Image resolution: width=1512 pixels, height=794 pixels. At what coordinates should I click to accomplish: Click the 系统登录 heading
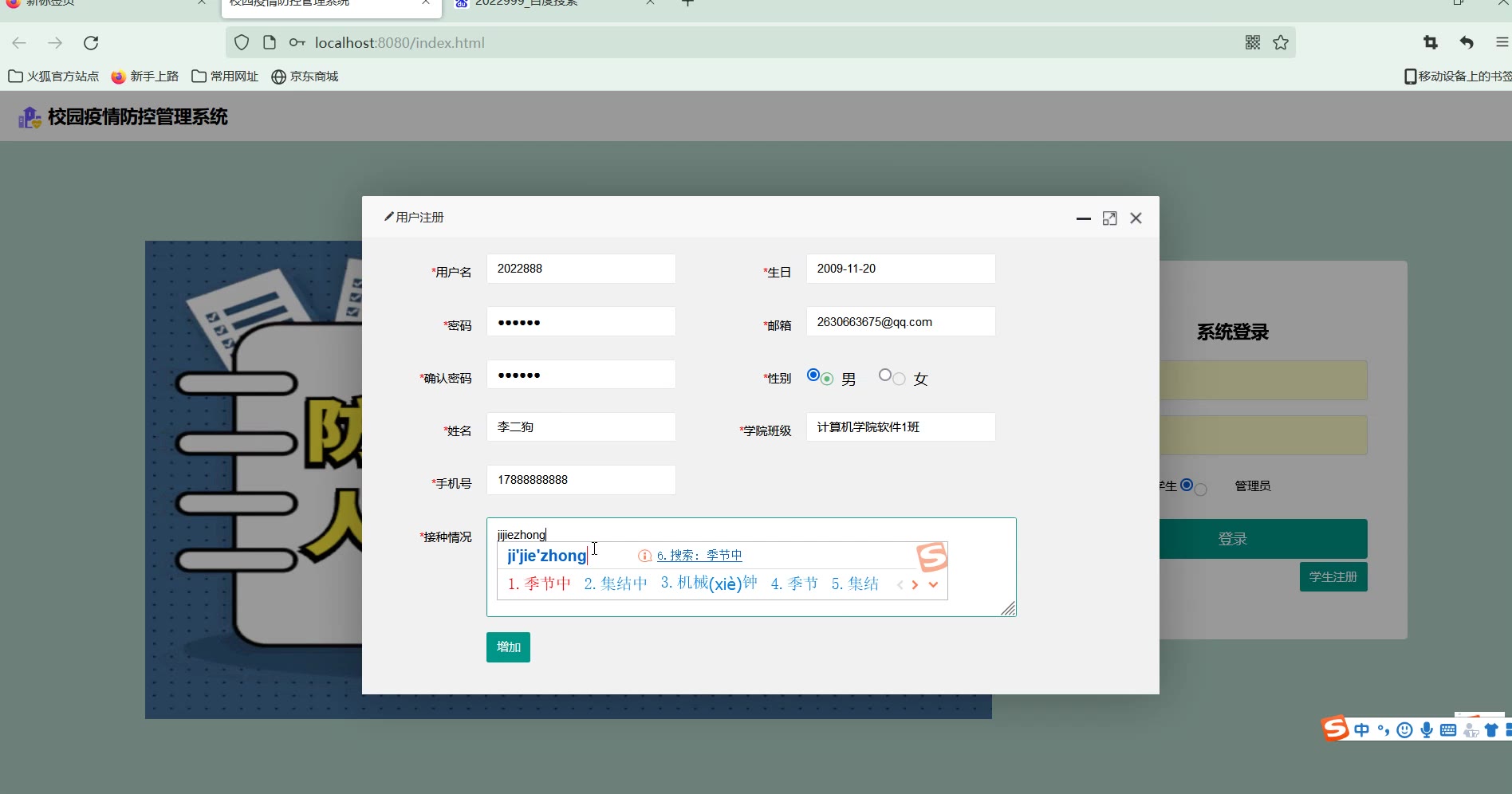click(1232, 332)
